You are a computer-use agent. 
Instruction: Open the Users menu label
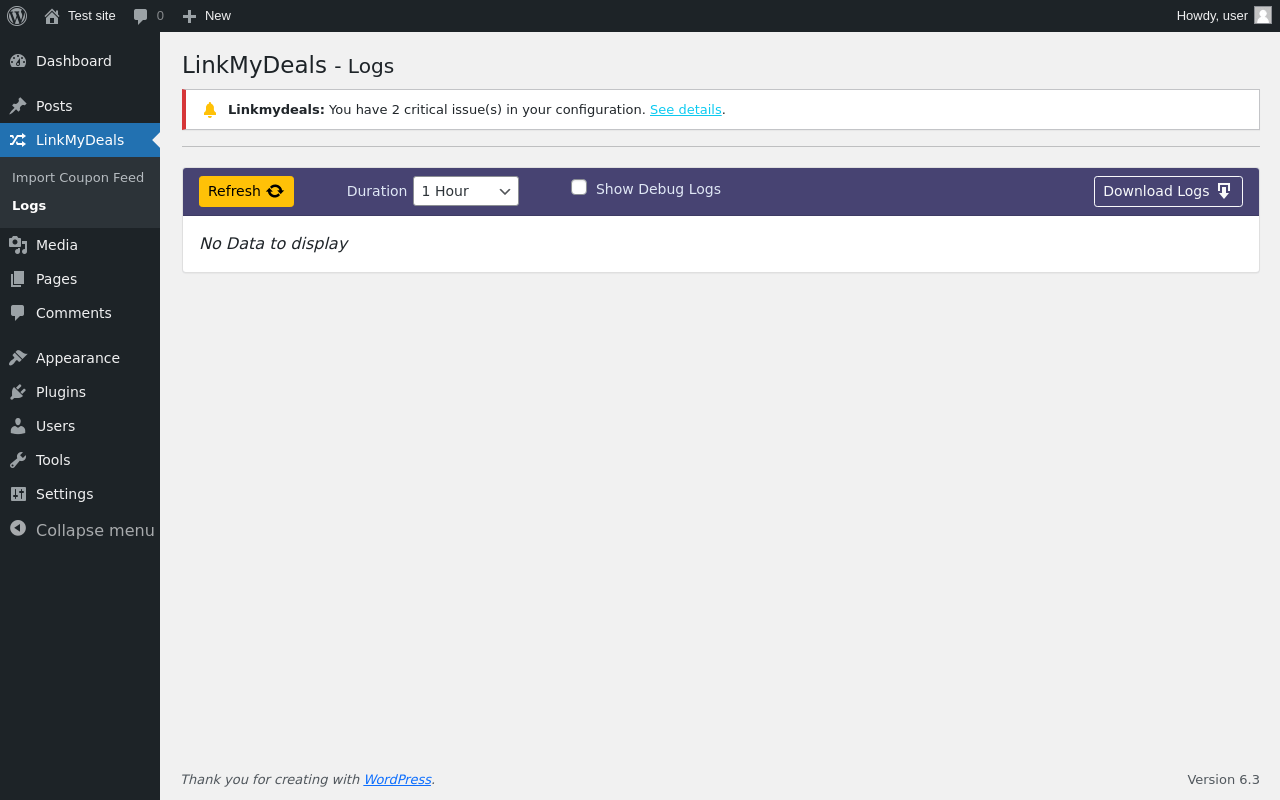coord(55,426)
